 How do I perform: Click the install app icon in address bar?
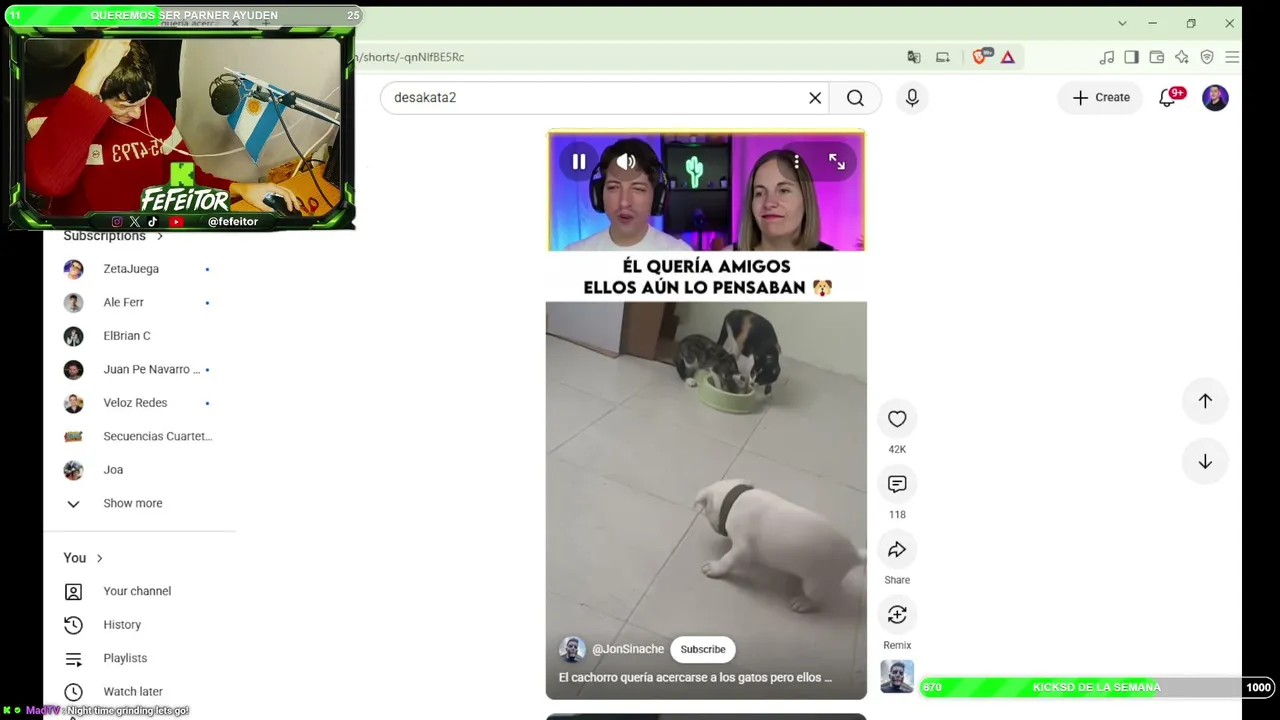click(x=942, y=57)
